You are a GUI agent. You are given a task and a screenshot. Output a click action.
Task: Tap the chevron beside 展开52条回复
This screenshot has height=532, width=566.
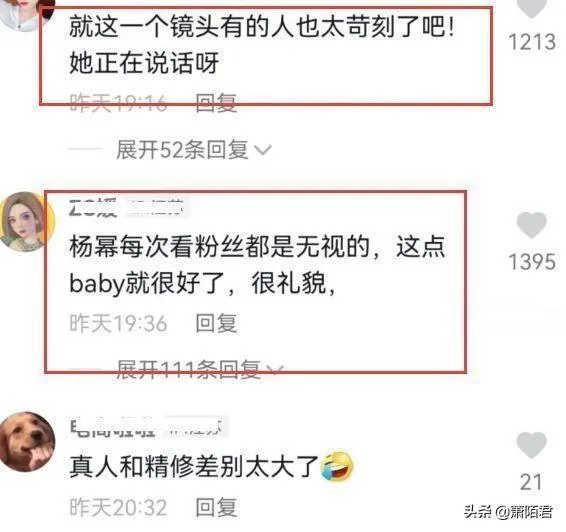pos(263,149)
